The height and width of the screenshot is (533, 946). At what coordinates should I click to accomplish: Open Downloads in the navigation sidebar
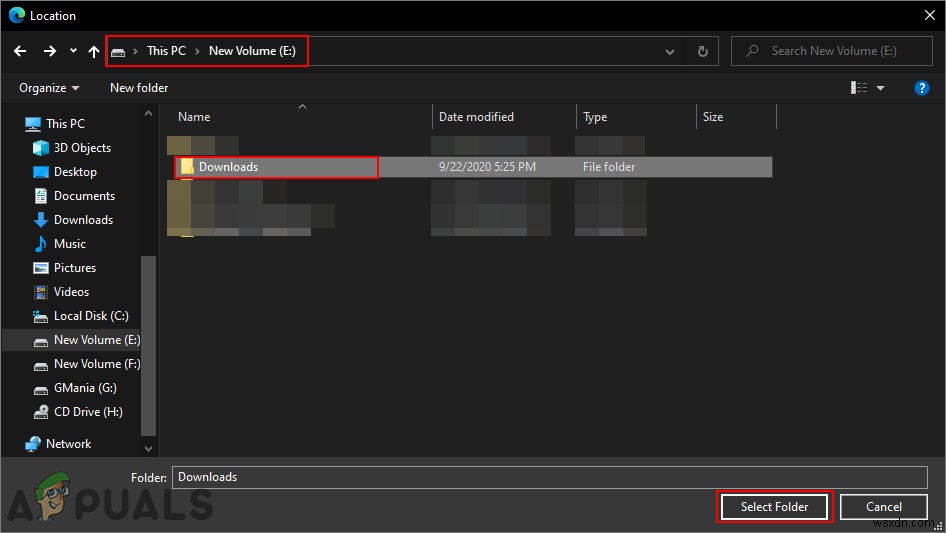tap(83, 220)
